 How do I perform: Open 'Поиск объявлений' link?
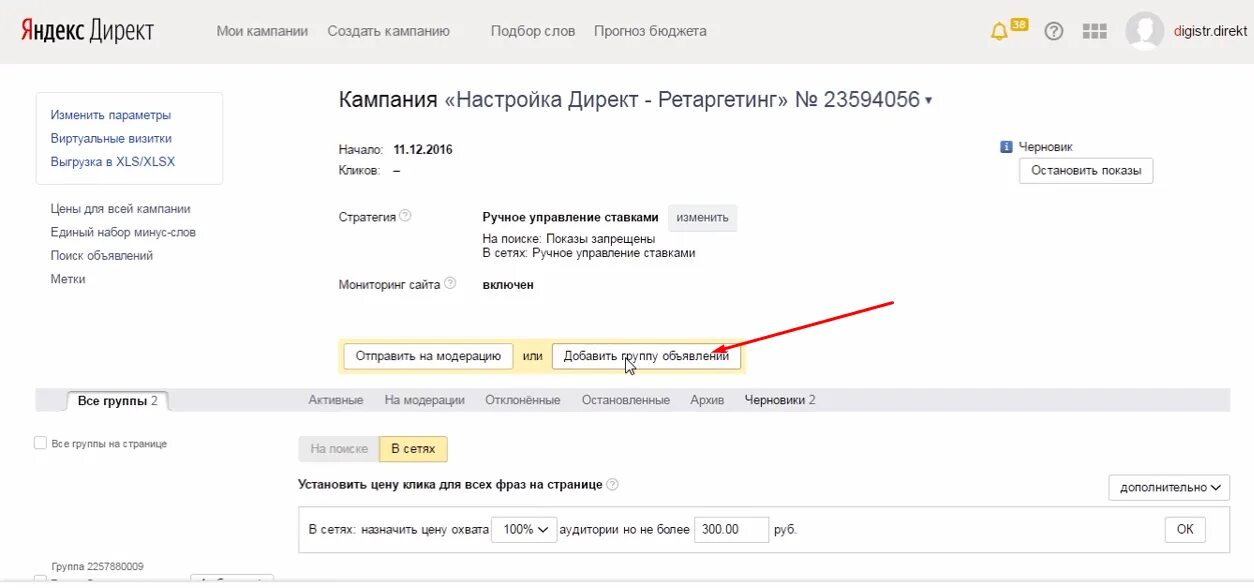(102, 255)
